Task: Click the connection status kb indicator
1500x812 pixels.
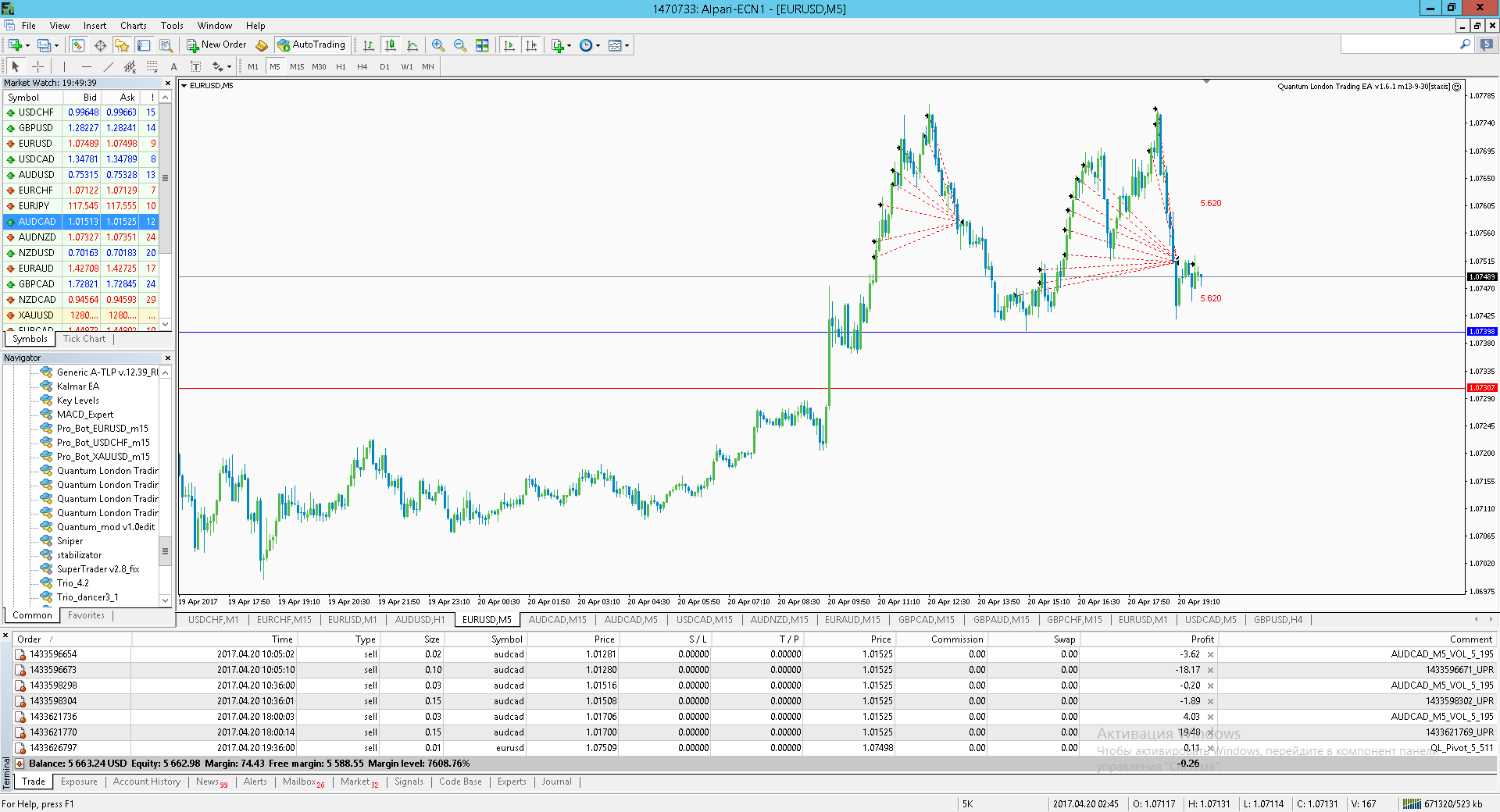Action: point(1443,803)
